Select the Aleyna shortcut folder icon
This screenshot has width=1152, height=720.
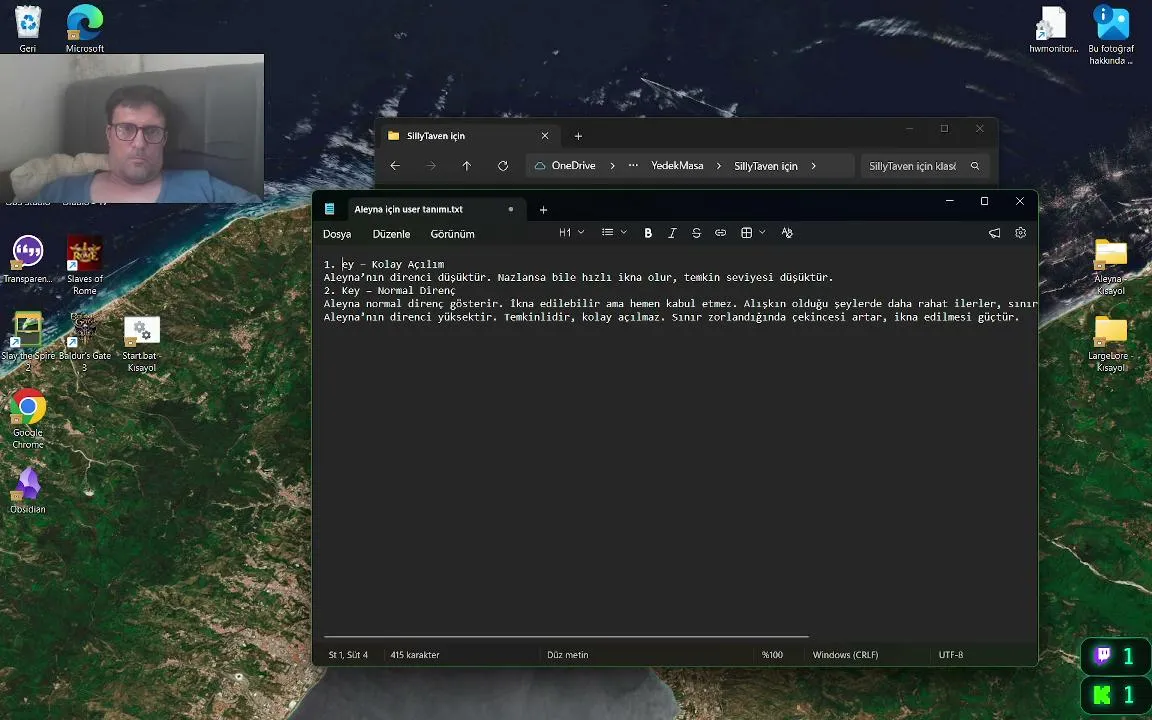1111,267
